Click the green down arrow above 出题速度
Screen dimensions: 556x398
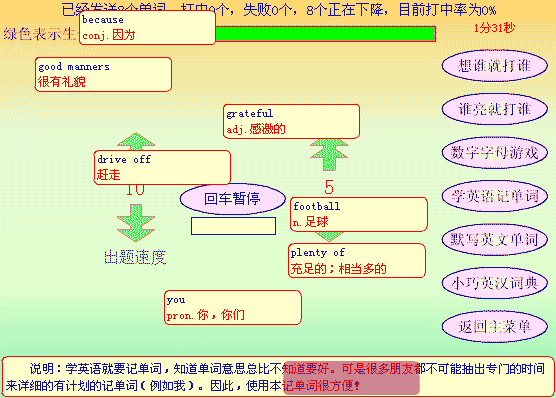(x=136, y=223)
